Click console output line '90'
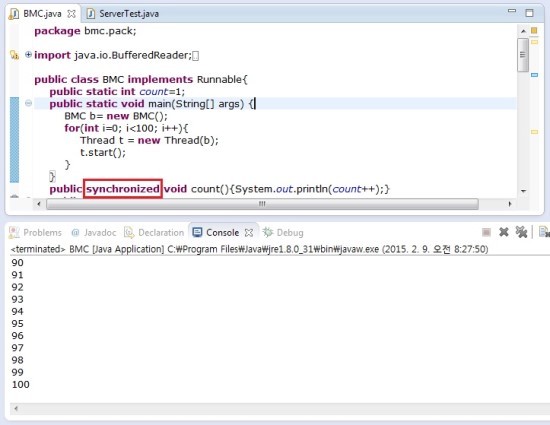550x425 pixels. coord(18,263)
